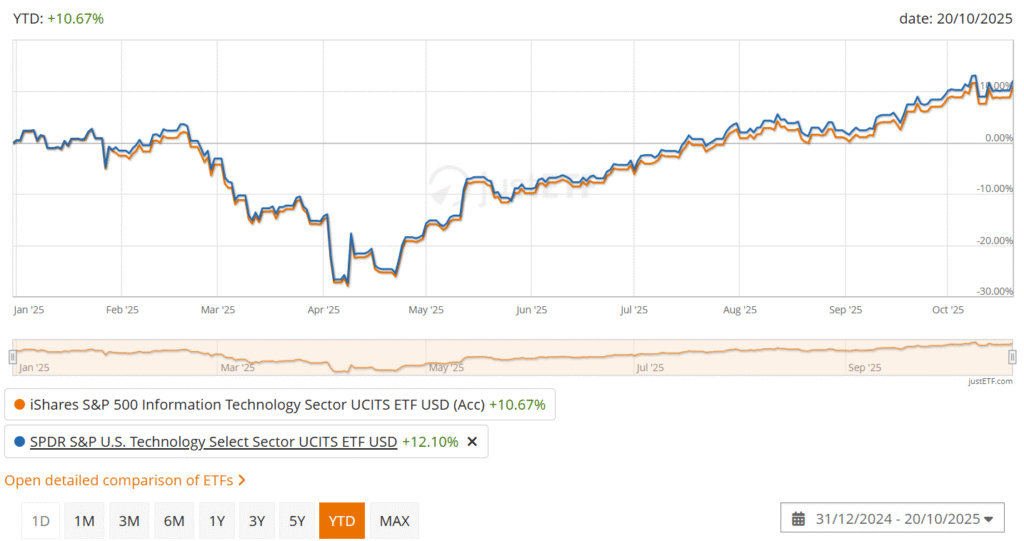The width and height of the screenshot is (1024, 541).
Task: Remove the SPDR ETF using the X icon
Action: (473, 442)
